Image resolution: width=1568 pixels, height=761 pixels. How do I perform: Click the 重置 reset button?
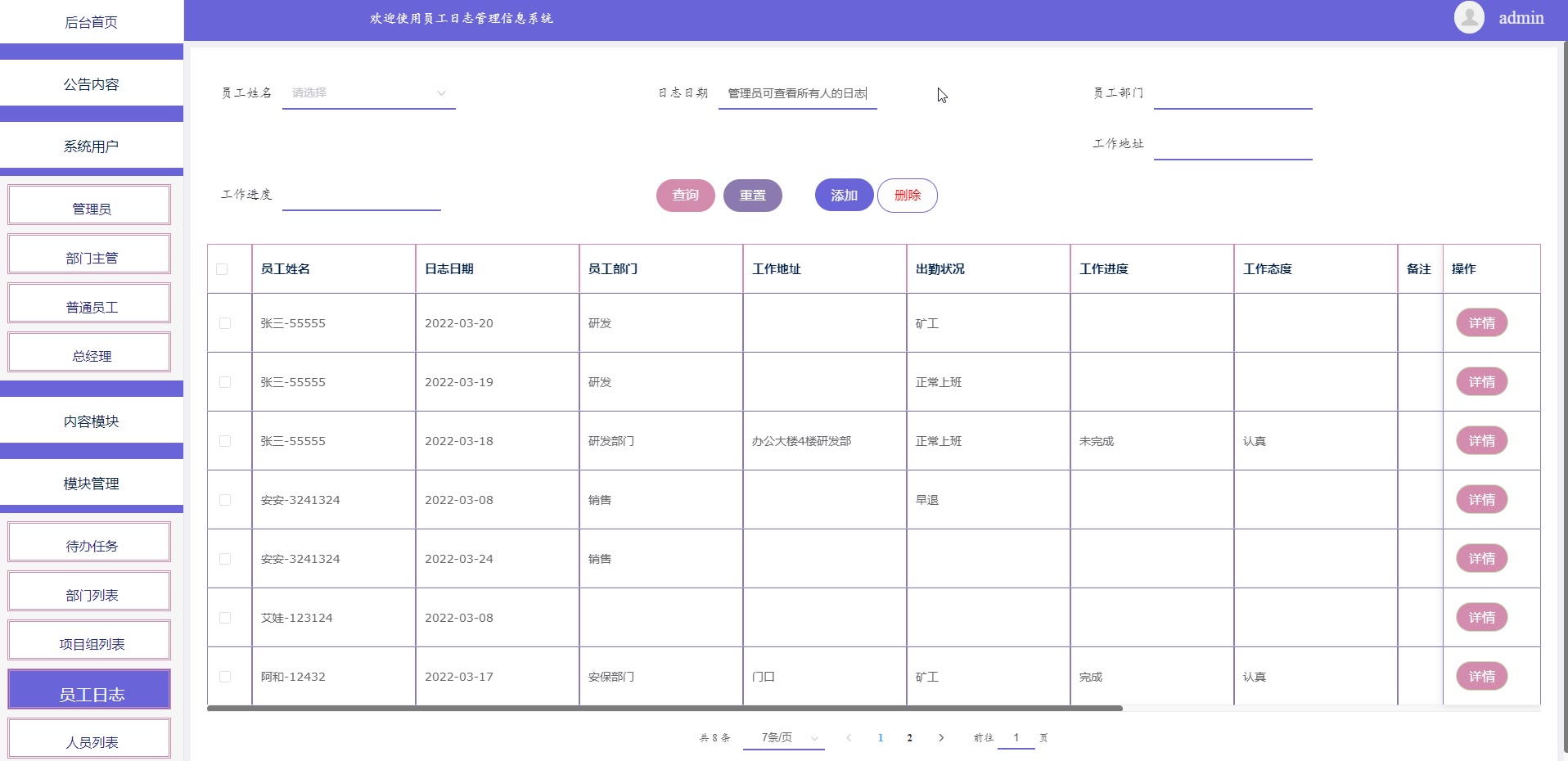(753, 196)
